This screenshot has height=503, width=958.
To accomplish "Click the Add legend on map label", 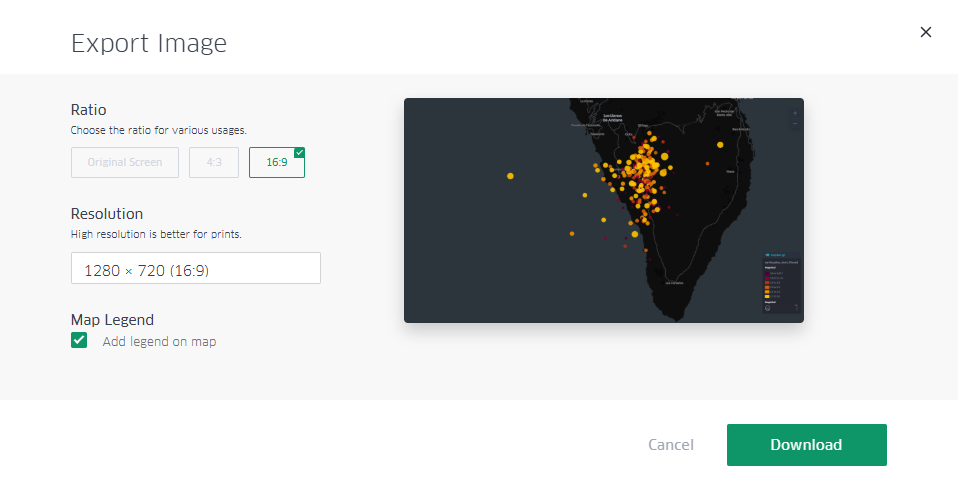I will 159,342.
